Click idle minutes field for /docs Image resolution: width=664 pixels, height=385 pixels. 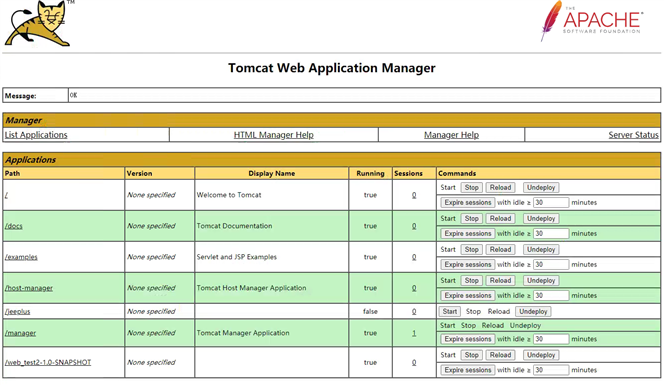point(551,233)
